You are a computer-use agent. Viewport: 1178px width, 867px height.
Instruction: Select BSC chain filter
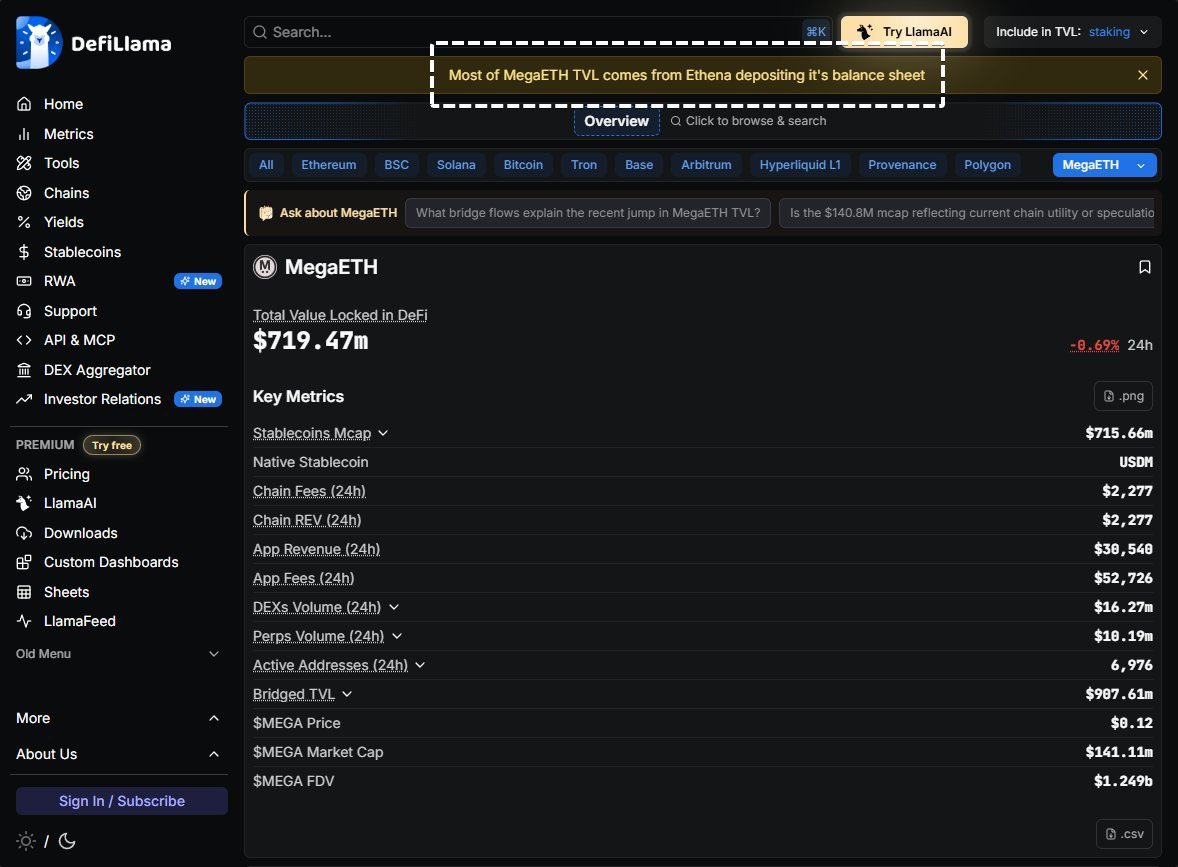point(397,165)
